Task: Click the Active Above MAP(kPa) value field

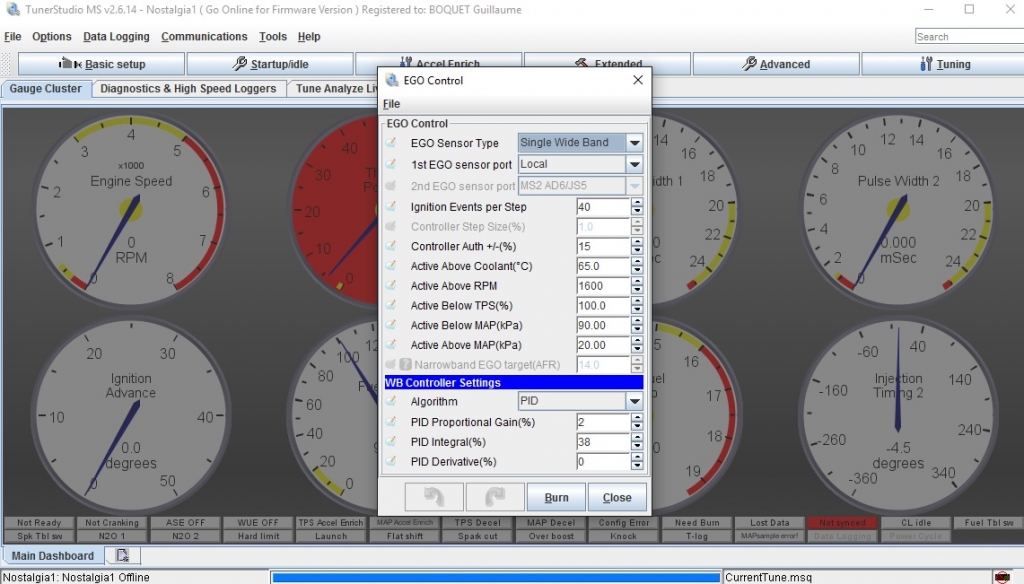Action: [603, 345]
